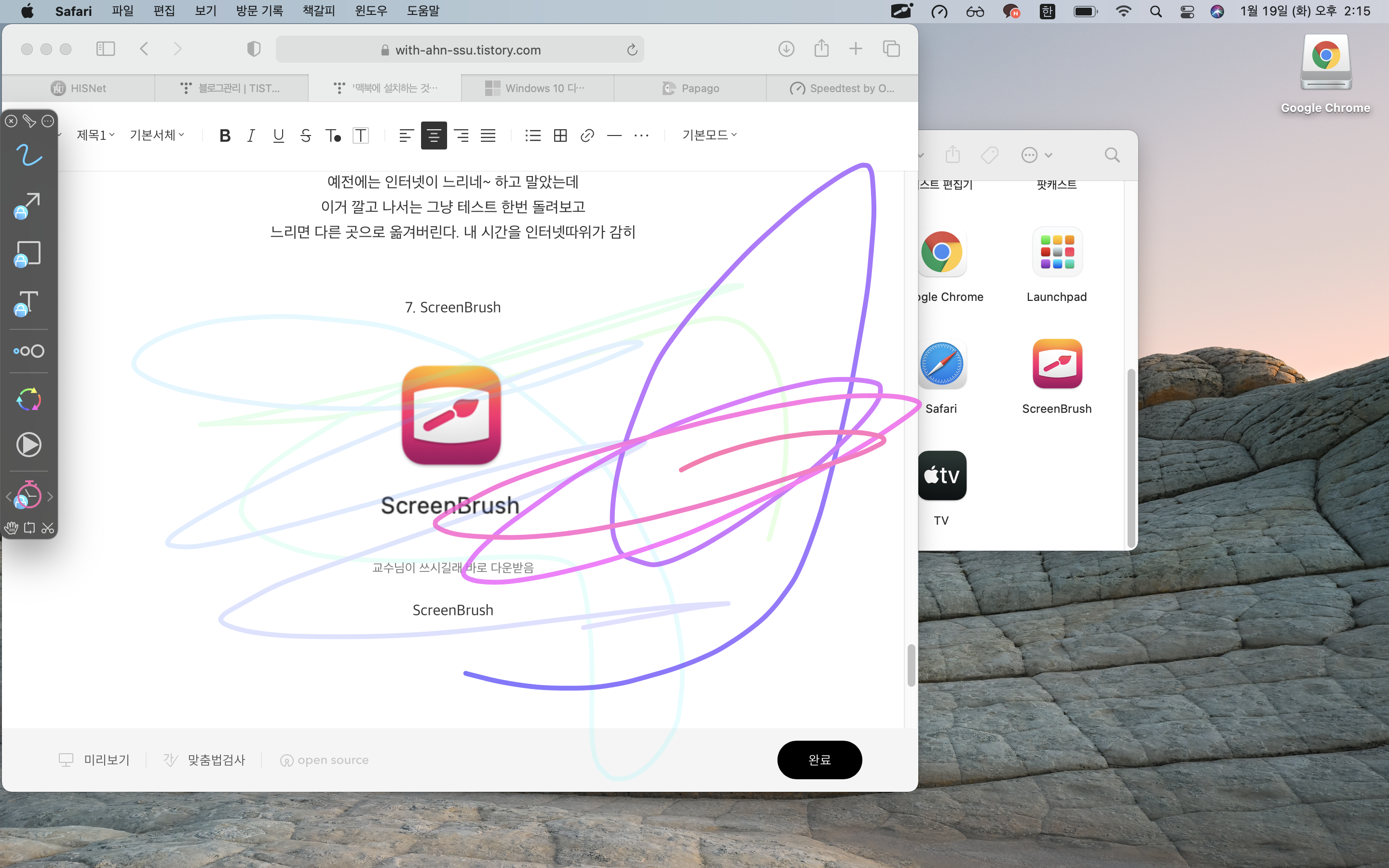
Task: Open ScreenBrush toolbar more options circle
Action: pyautogui.click(x=48, y=121)
